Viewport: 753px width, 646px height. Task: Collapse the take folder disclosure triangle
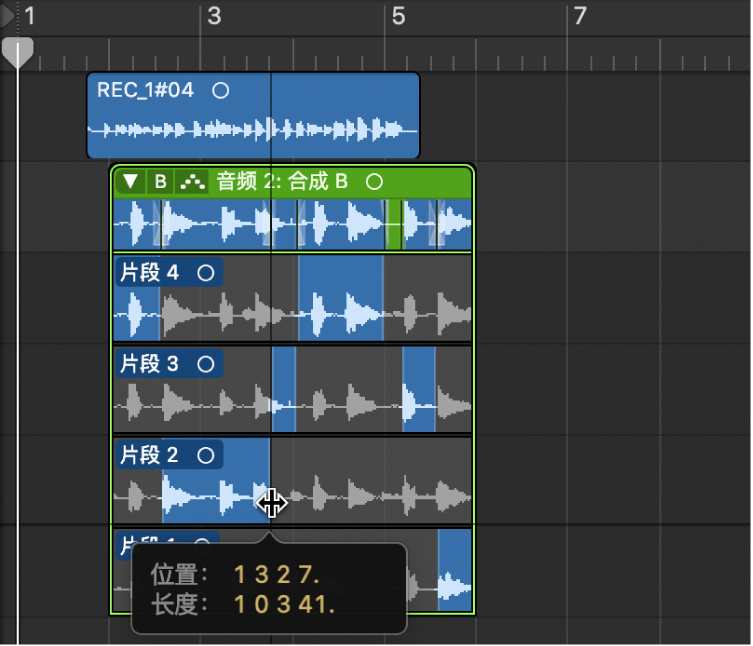pyautogui.click(x=130, y=182)
